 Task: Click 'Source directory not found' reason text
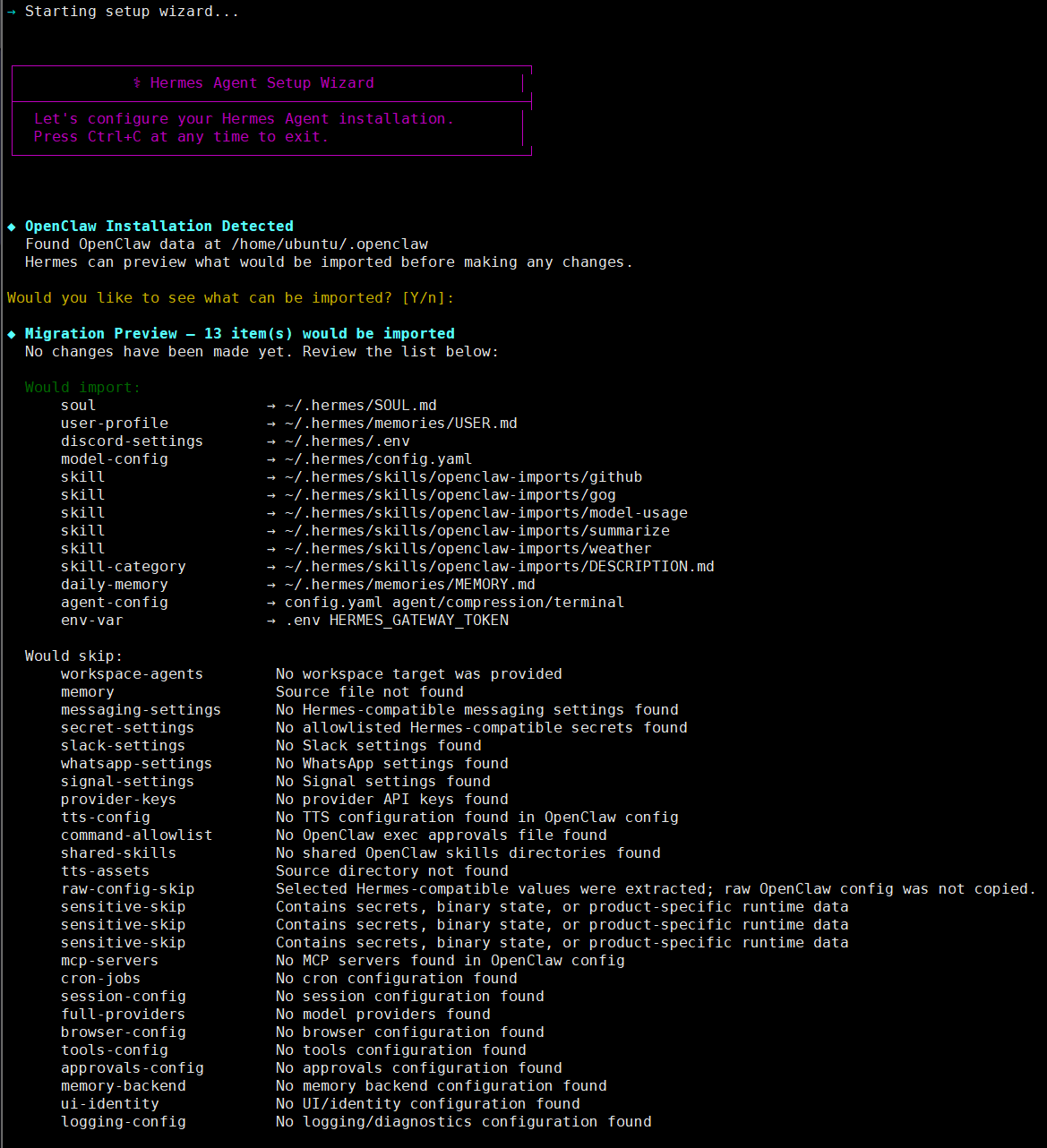(x=392, y=870)
